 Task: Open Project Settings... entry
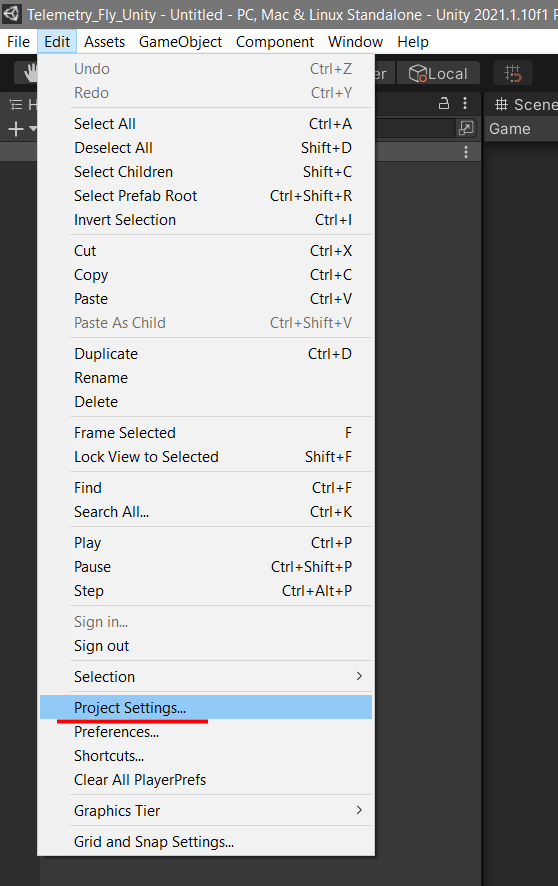(x=206, y=707)
